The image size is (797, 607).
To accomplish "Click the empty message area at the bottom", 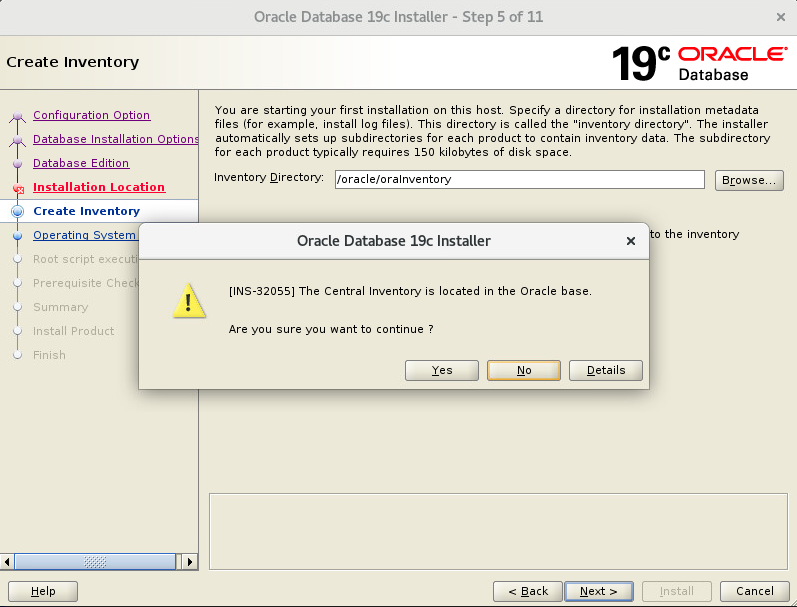I will coord(498,531).
